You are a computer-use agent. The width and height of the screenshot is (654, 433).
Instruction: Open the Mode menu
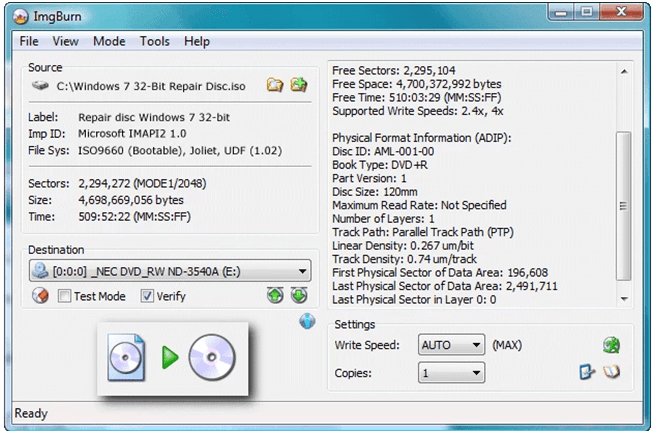pos(109,42)
